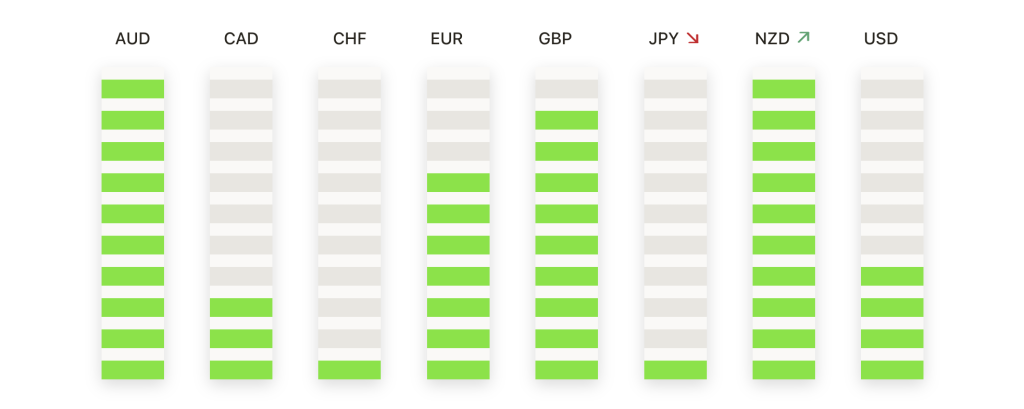Screen dimensions: 1024x409
Task: Click the single green segment in JPY column
Action: point(675,369)
